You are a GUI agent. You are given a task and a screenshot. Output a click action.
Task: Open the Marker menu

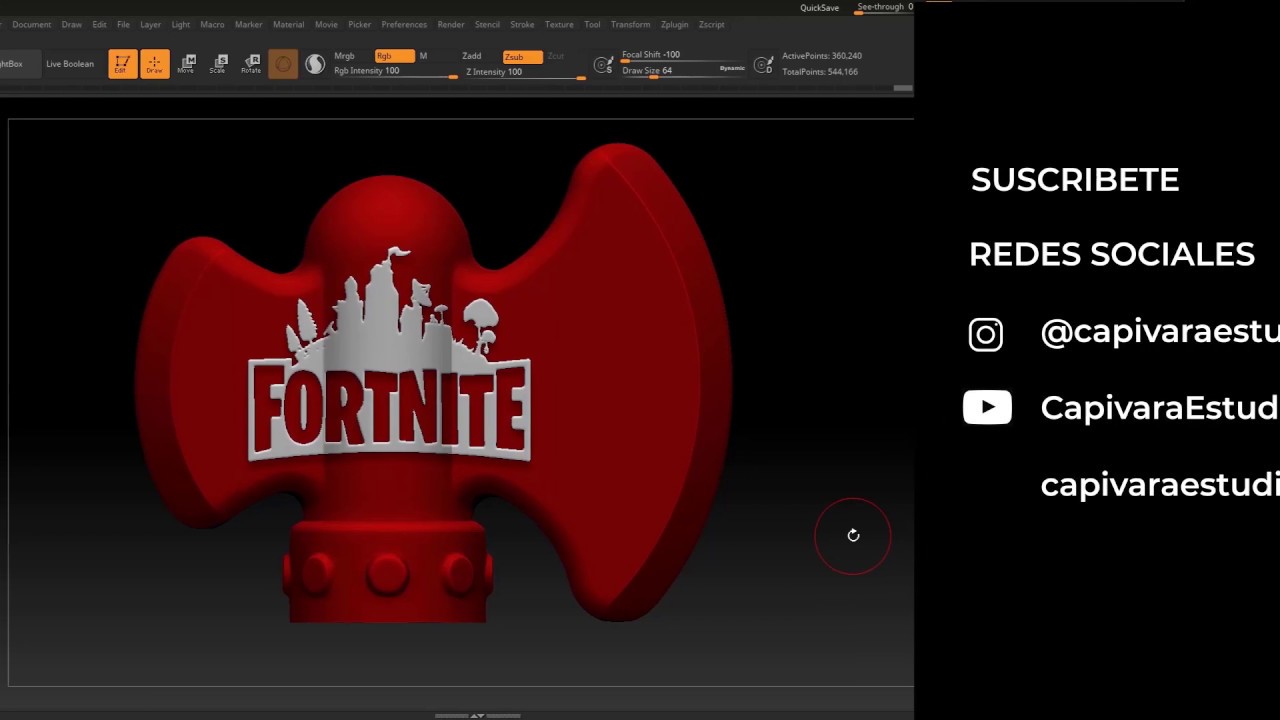[x=248, y=24]
